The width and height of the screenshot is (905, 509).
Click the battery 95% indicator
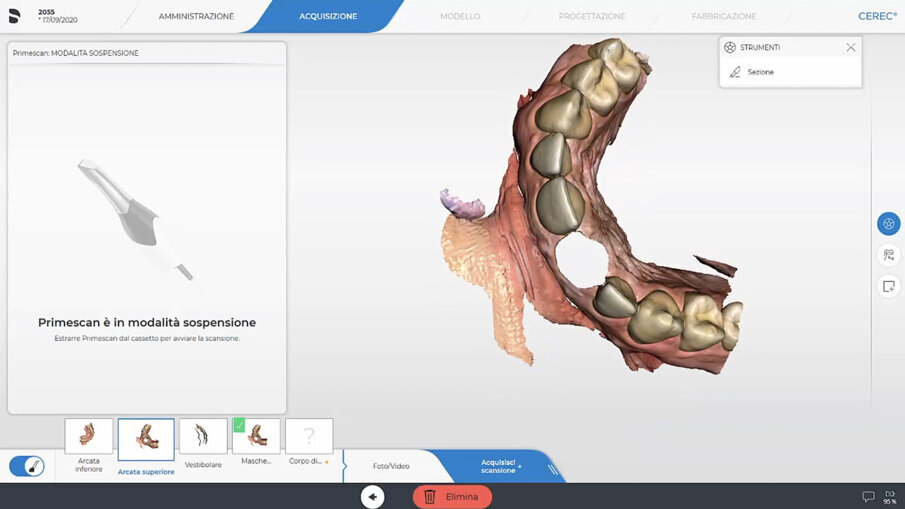[890, 496]
